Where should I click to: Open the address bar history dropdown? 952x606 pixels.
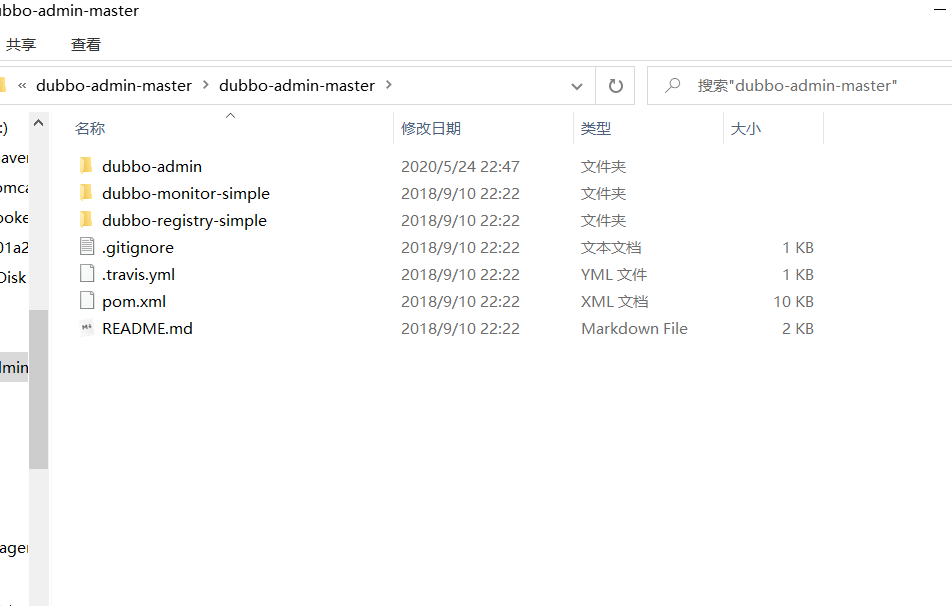(577, 86)
